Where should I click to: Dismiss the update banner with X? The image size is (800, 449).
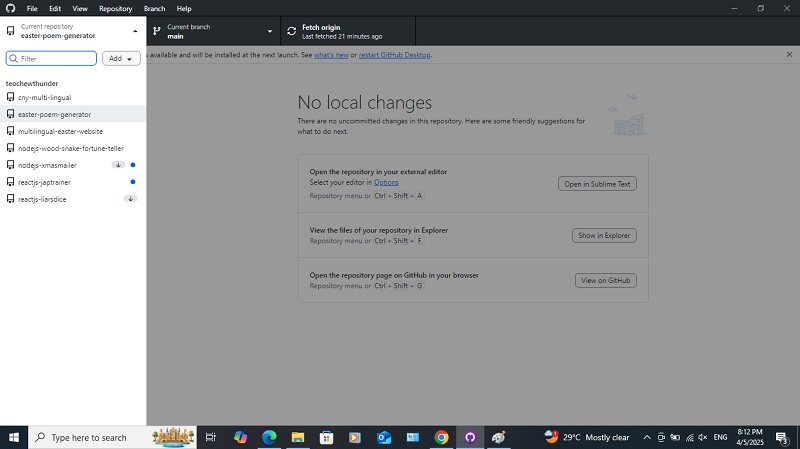tap(789, 55)
